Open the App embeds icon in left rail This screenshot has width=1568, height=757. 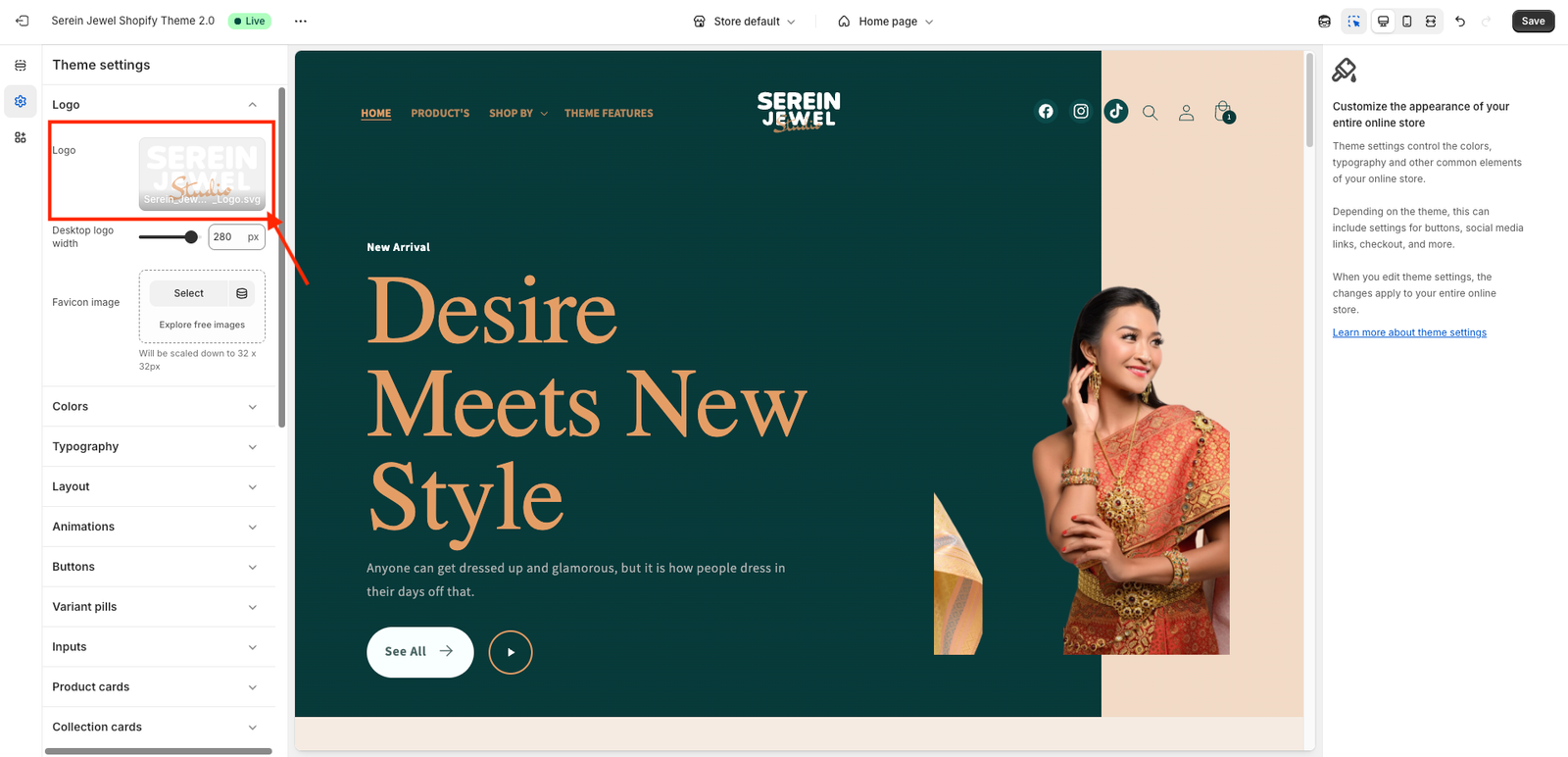coord(21,137)
